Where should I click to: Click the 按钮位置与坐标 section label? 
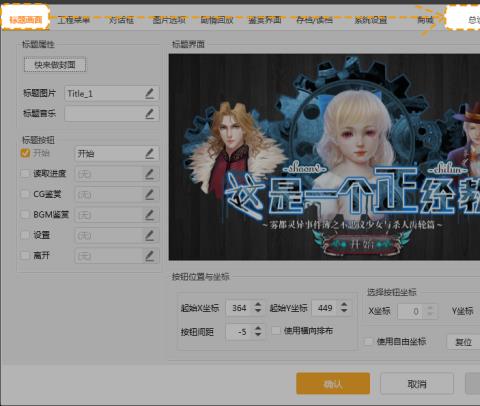[201, 276]
